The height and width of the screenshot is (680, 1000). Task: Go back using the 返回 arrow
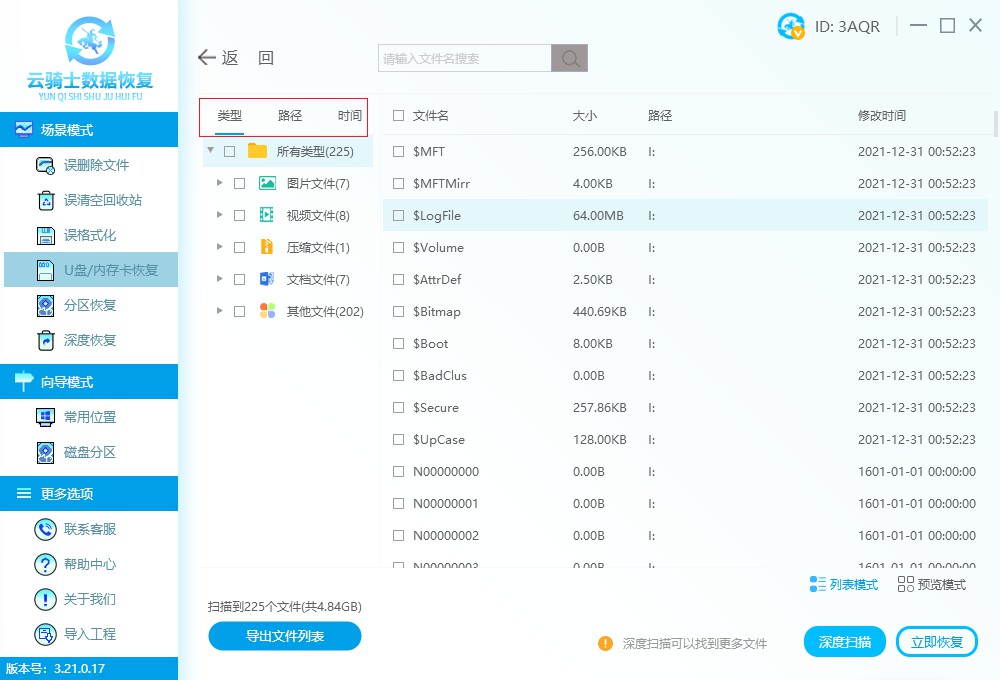(207, 58)
